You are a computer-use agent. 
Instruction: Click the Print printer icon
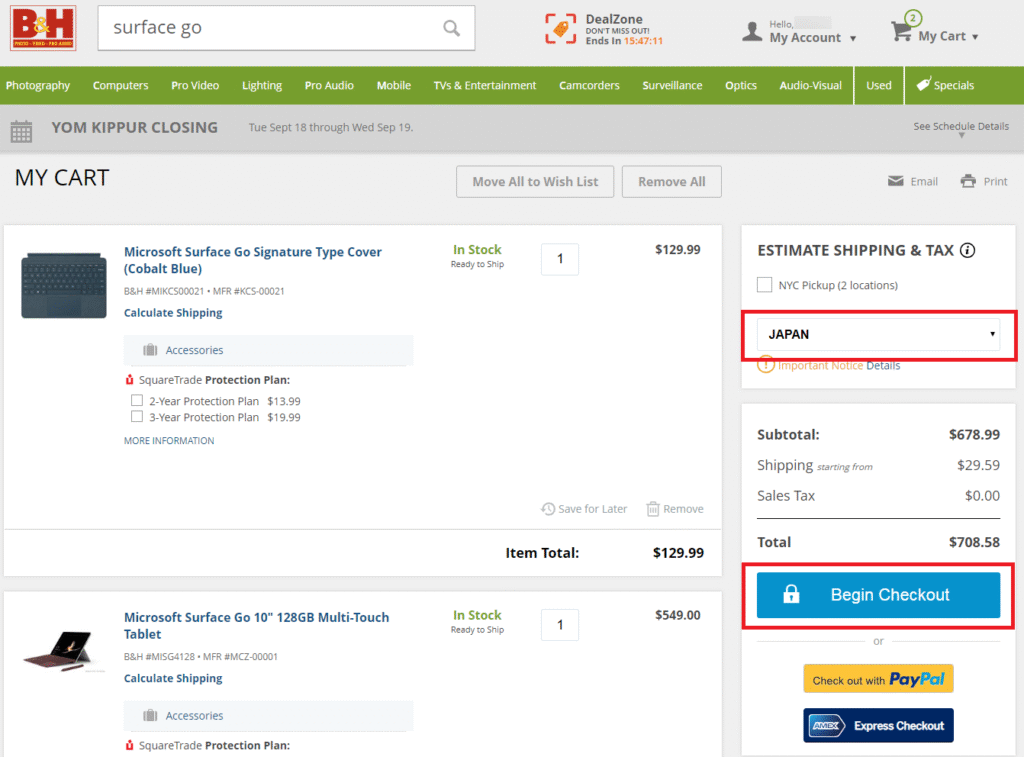coord(968,181)
